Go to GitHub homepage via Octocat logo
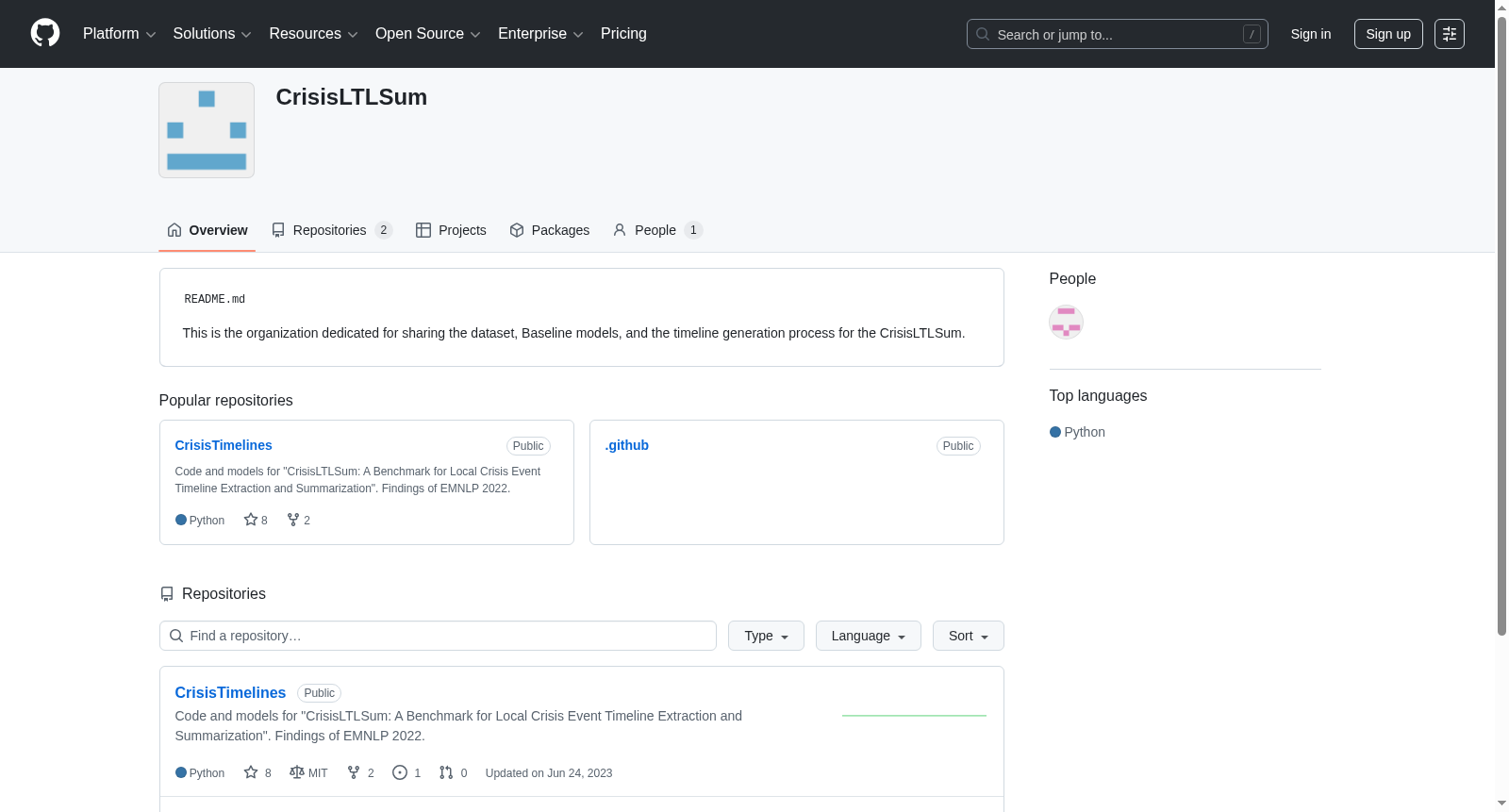The height and width of the screenshot is (812, 1509). [x=45, y=34]
